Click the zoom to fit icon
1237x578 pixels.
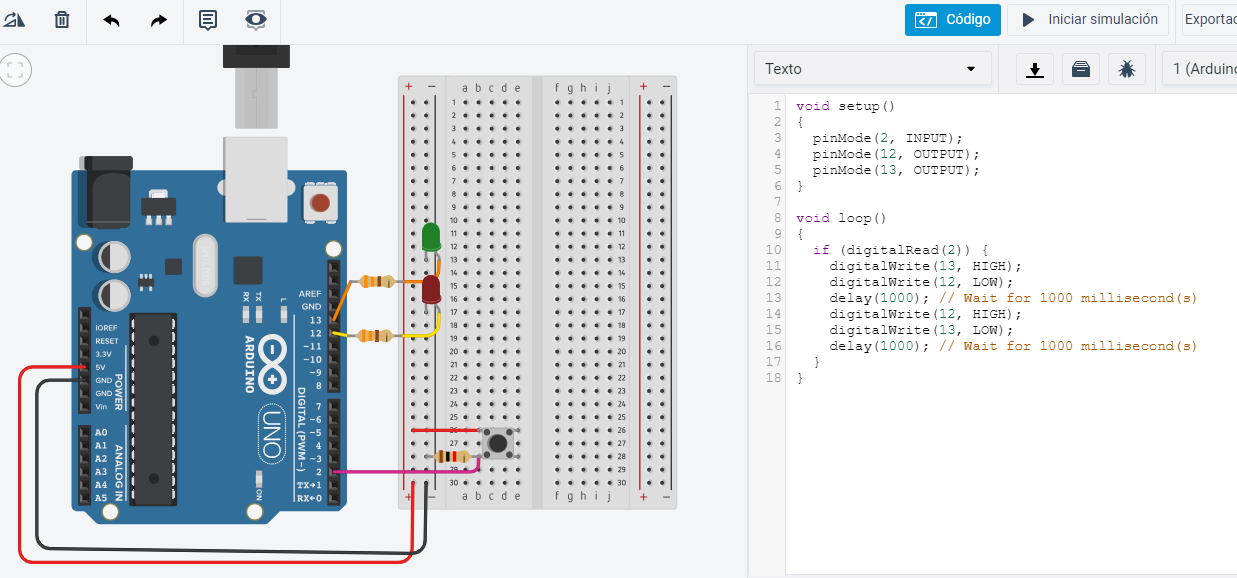pos(15,70)
